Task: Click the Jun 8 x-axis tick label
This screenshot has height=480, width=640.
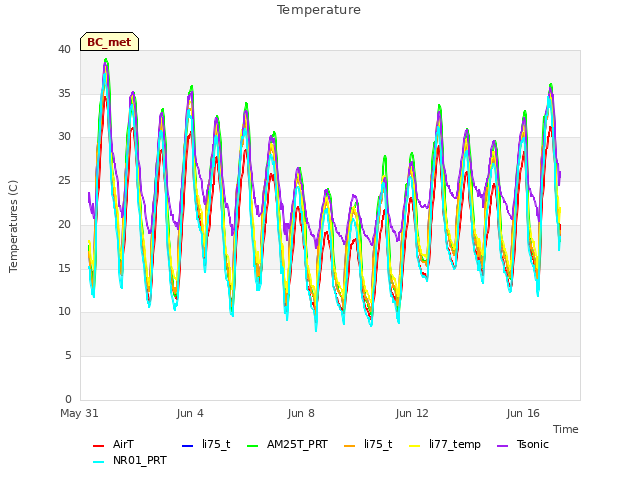Action: point(301,413)
